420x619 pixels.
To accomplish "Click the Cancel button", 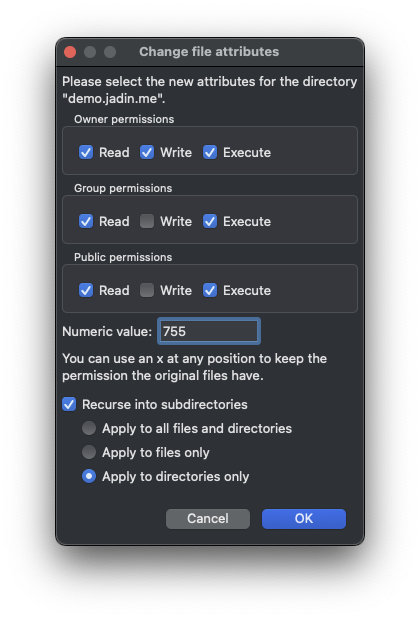I will (208, 519).
